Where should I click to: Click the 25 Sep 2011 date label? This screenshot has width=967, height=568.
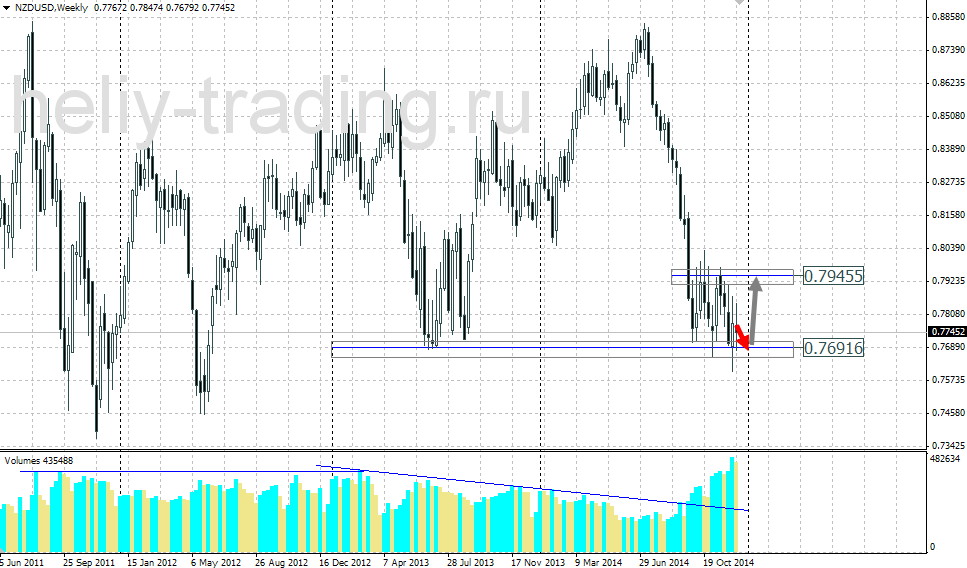89,562
